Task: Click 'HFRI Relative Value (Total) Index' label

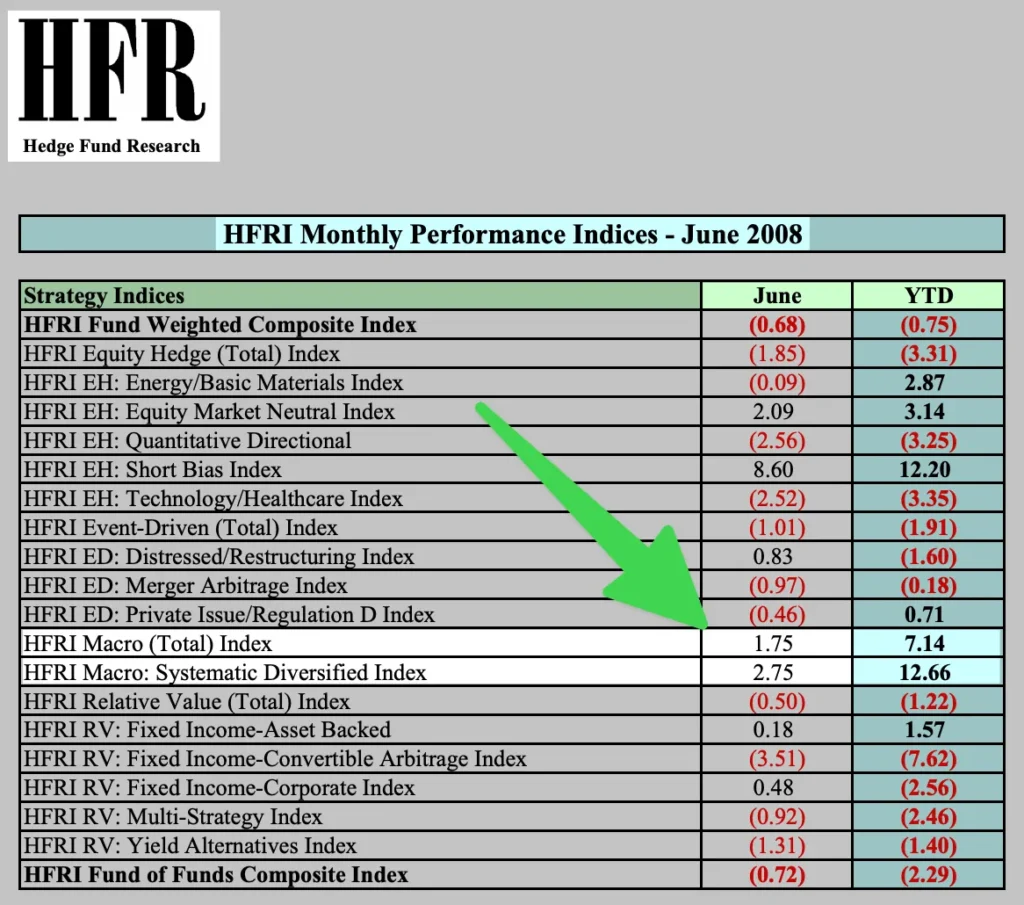Action: click(187, 701)
